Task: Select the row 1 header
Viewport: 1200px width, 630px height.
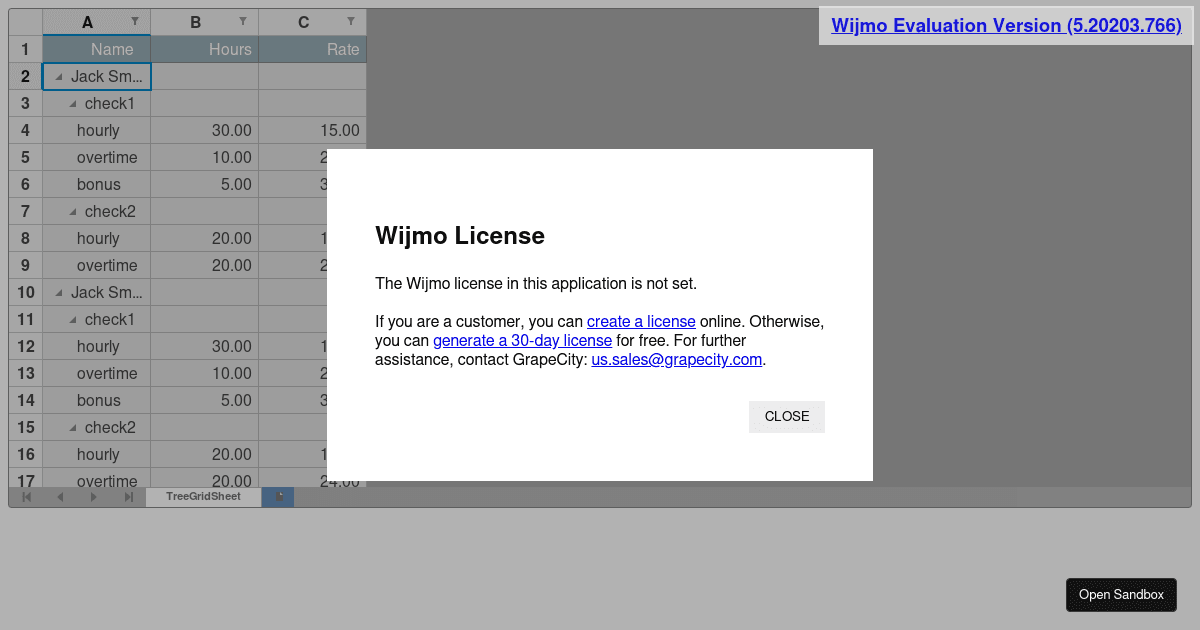Action: tap(26, 49)
